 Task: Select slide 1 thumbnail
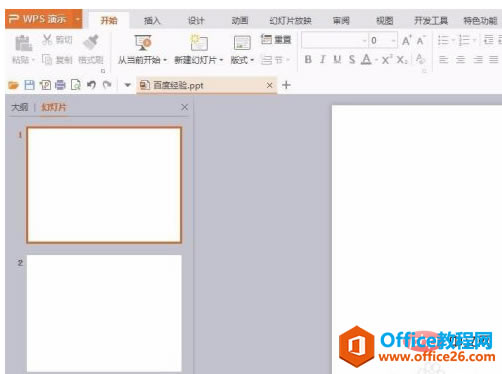104,185
